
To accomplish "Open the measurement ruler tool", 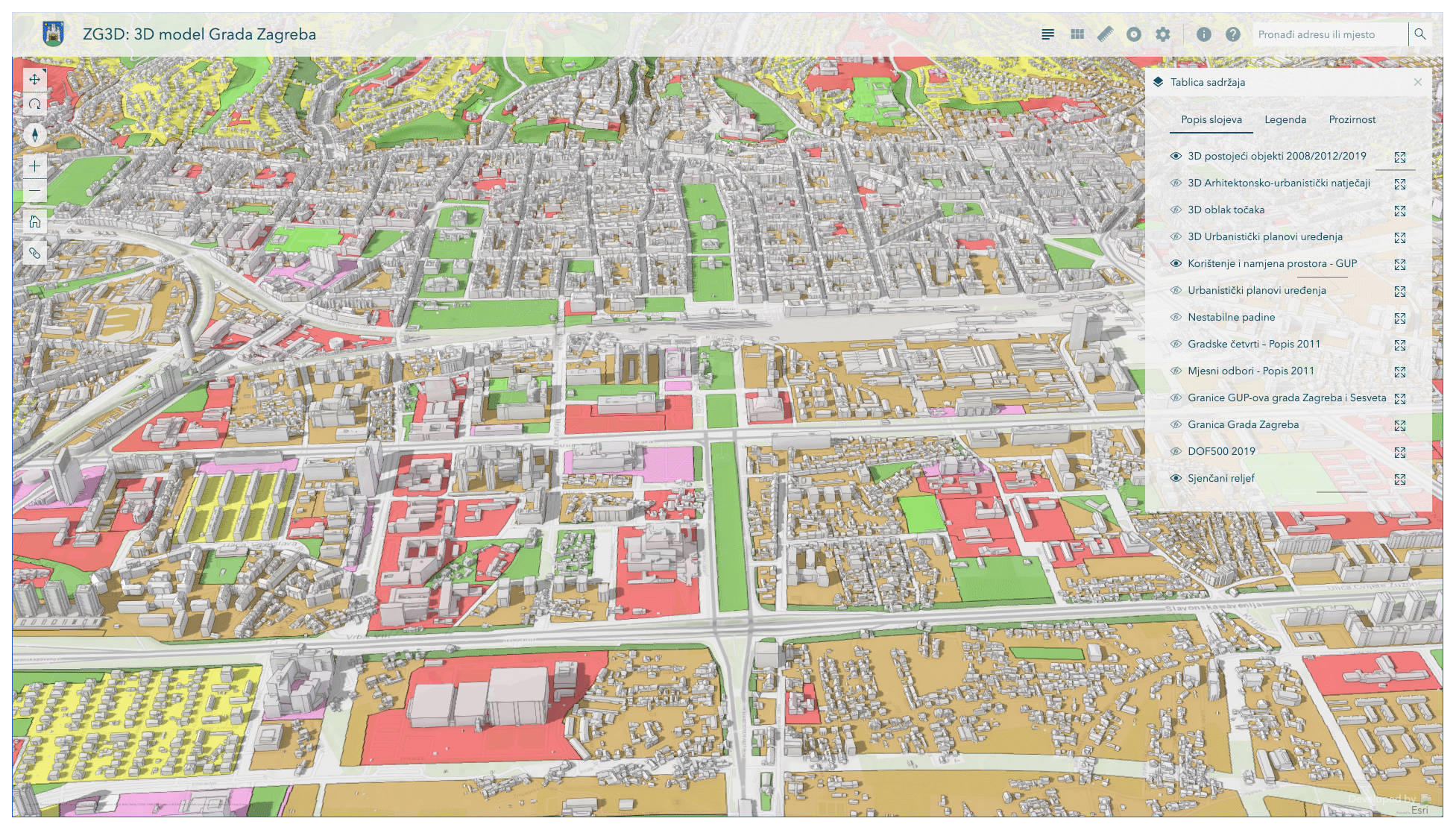I will [x=1105, y=34].
